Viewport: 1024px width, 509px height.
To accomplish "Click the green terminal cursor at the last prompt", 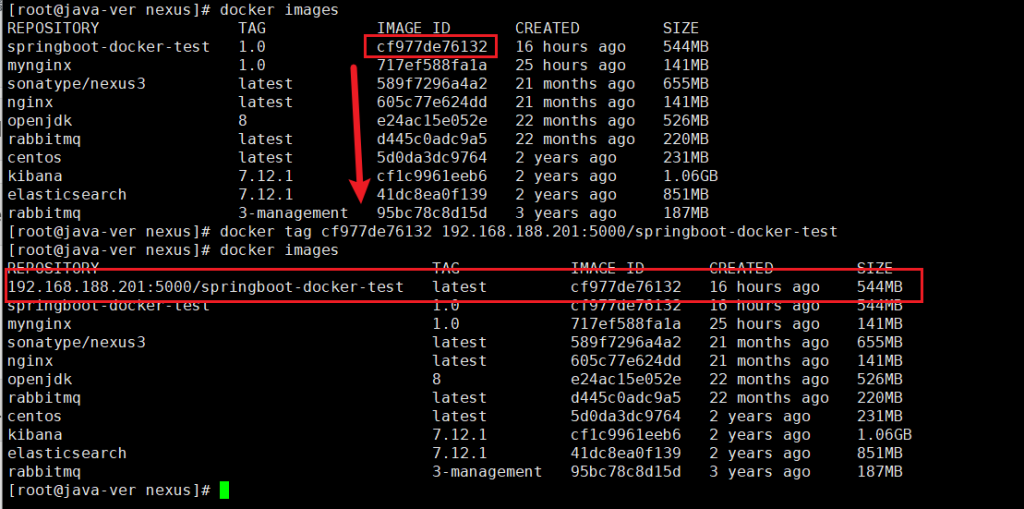I will 225,490.
